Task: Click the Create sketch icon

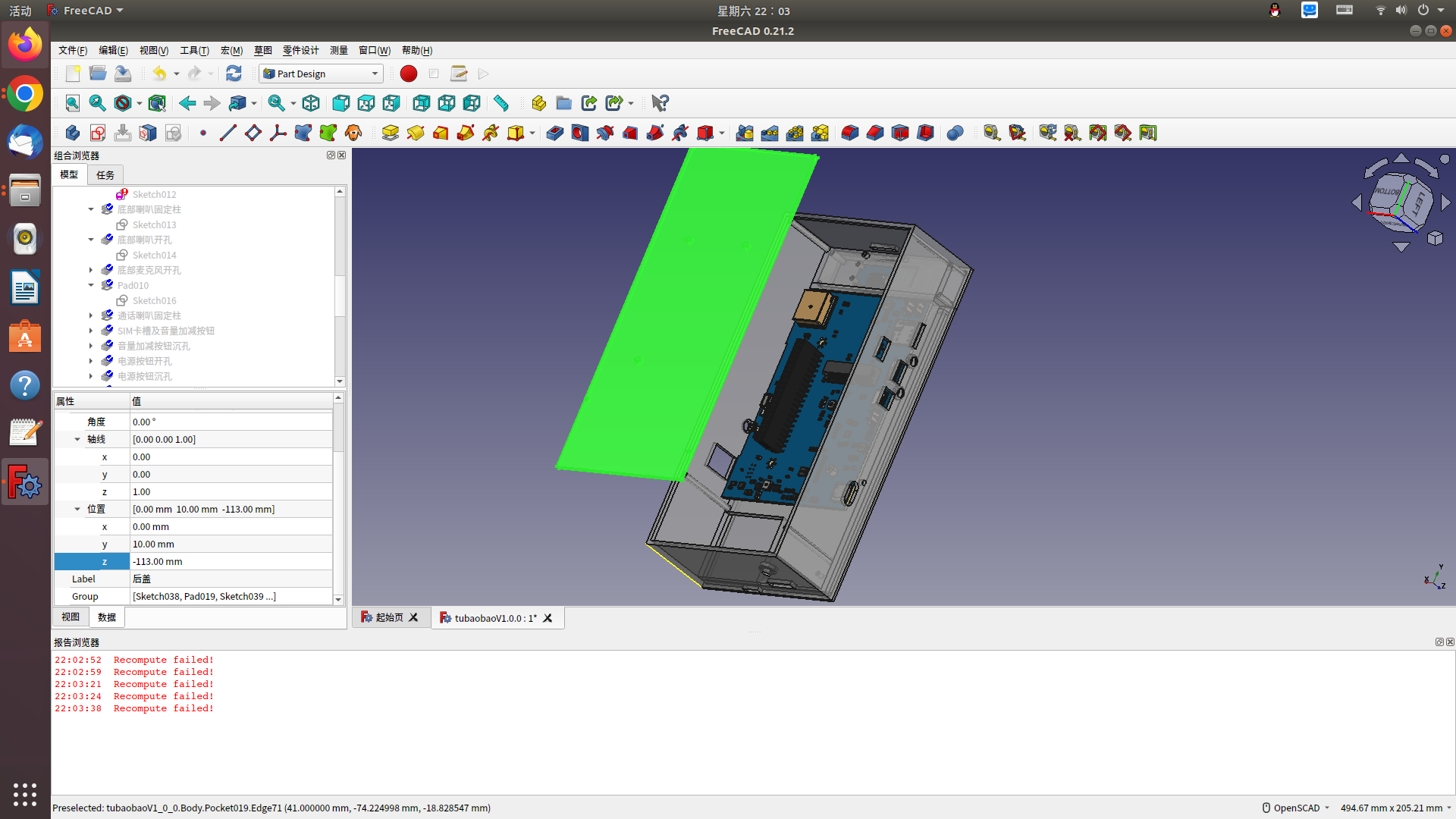Action: point(97,133)
